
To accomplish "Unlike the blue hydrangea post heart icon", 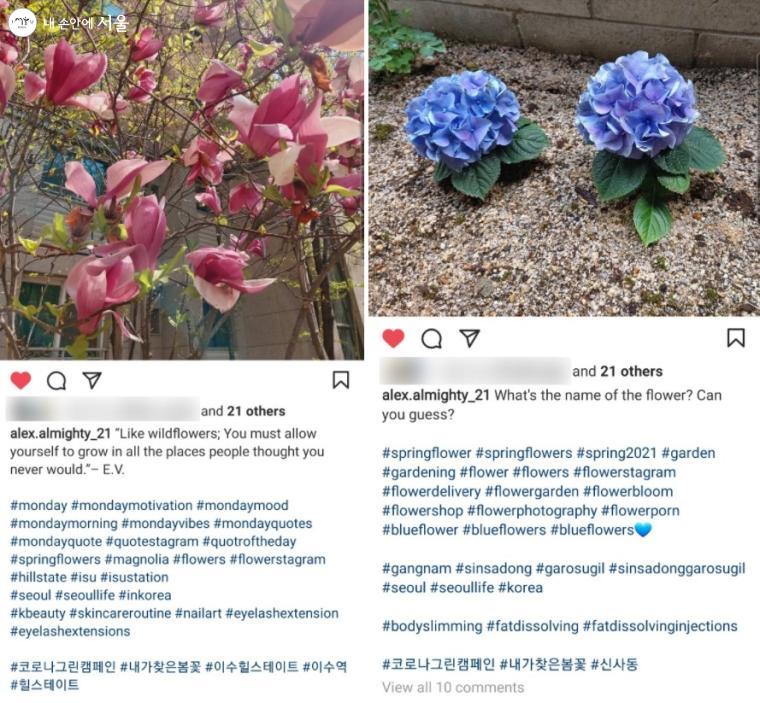I will (393, 338).
